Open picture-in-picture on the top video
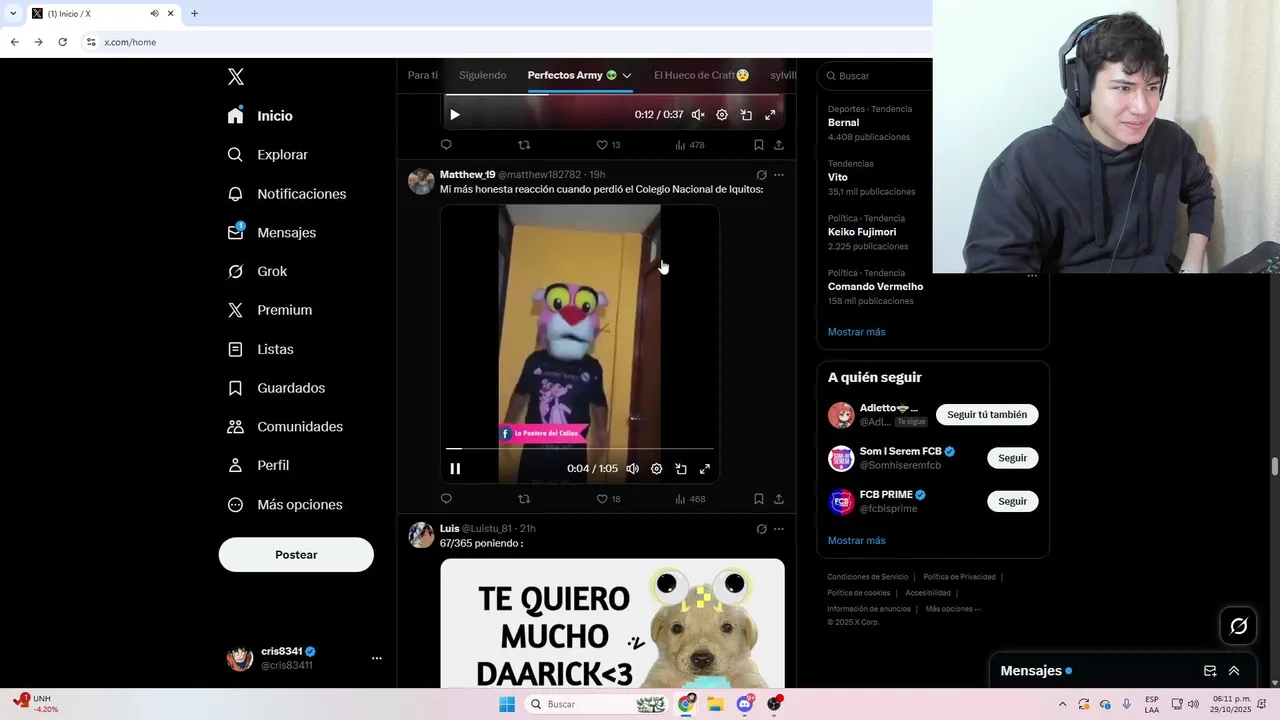Screen dimensions: 1280x720 (x=746, y=115)
